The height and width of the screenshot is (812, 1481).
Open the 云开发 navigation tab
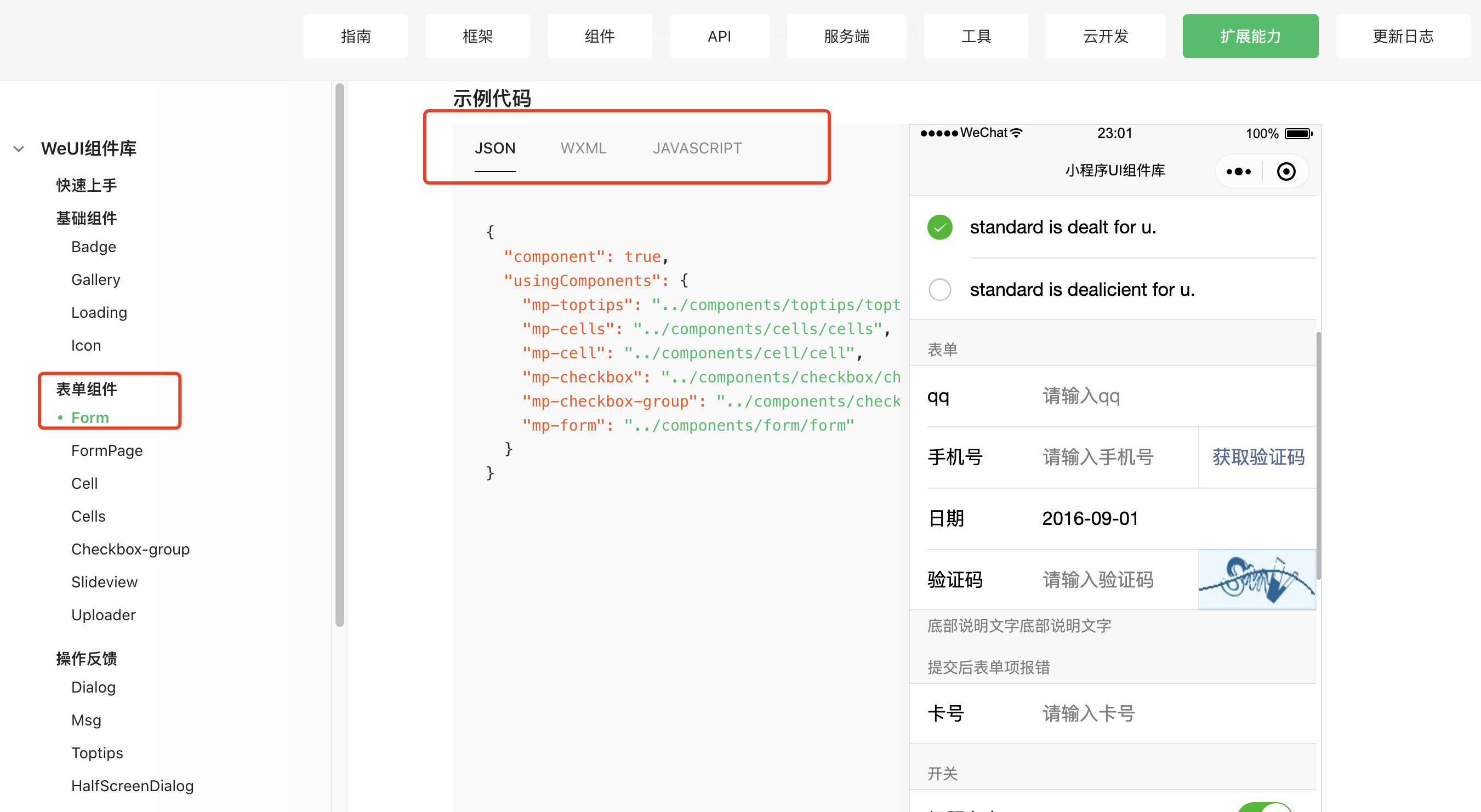1105,36
